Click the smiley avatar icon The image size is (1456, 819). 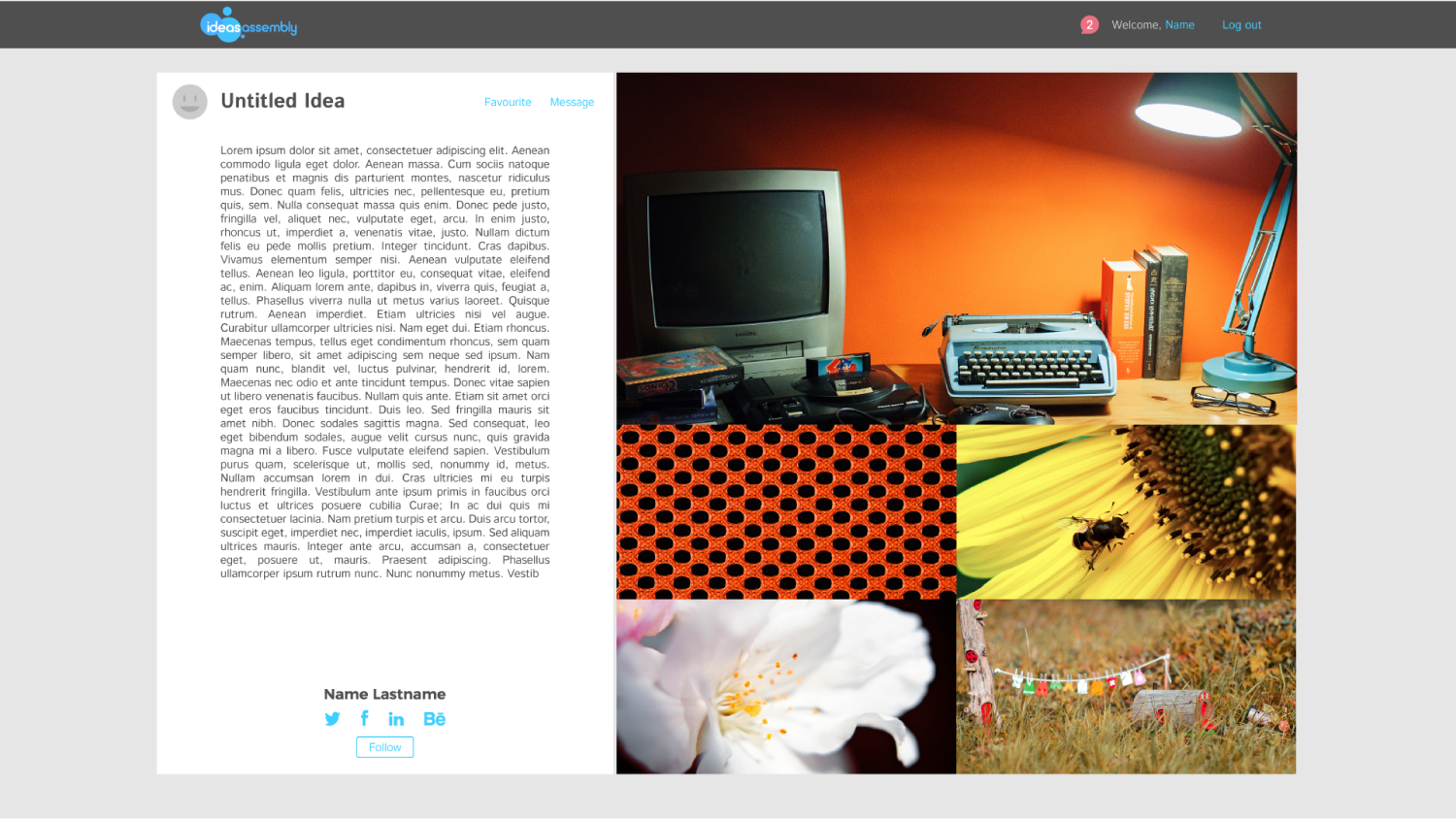pyautogui.click(x=190, y=102)
